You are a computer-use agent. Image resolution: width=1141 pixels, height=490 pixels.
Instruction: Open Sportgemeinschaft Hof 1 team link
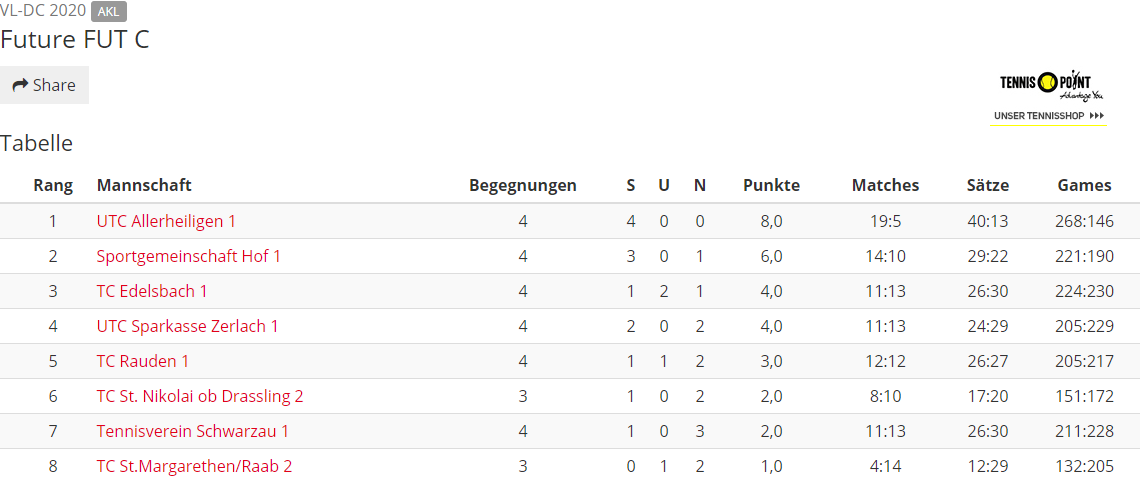tap(188, 256)
